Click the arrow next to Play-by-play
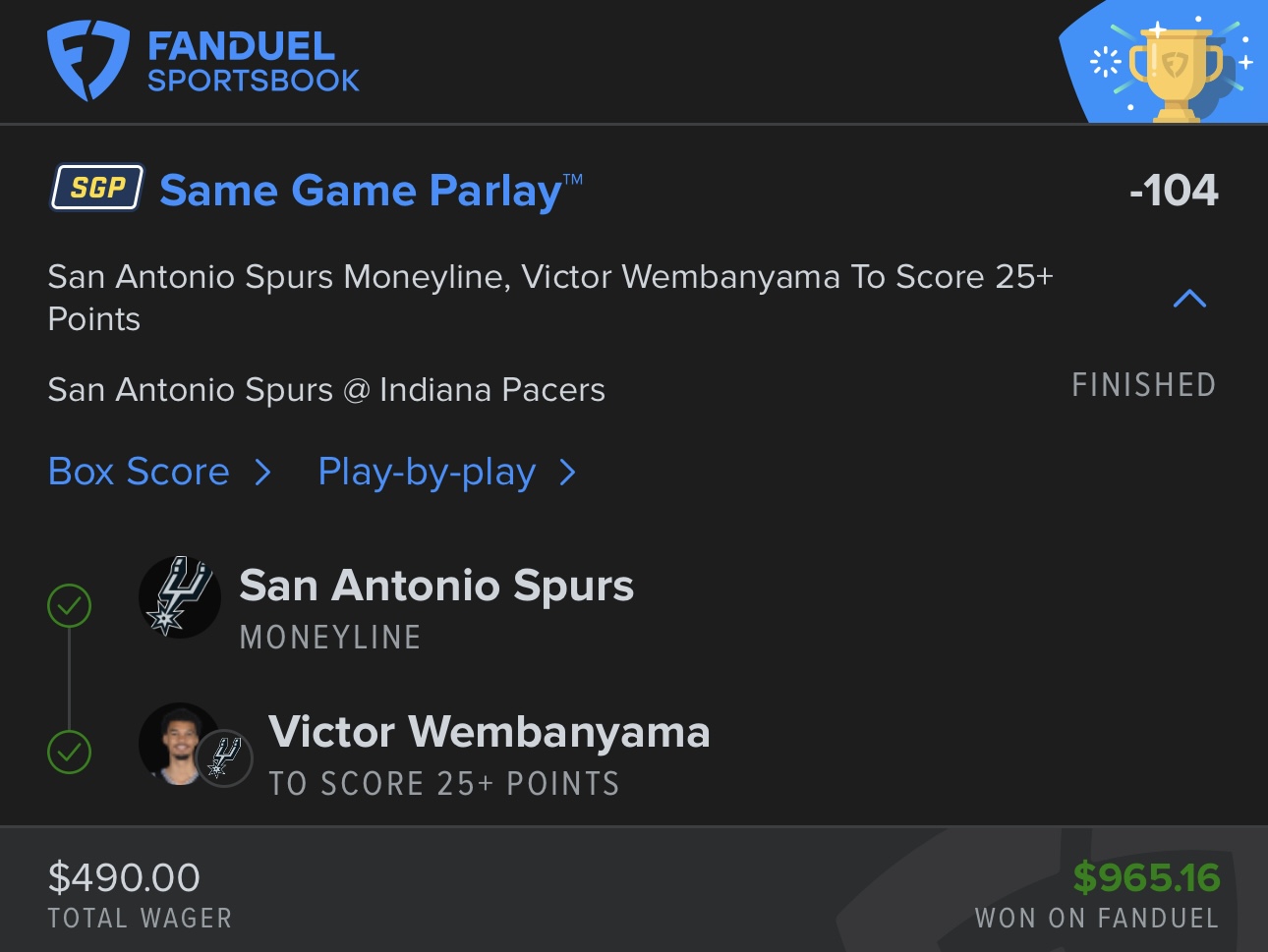 point(567,474)
